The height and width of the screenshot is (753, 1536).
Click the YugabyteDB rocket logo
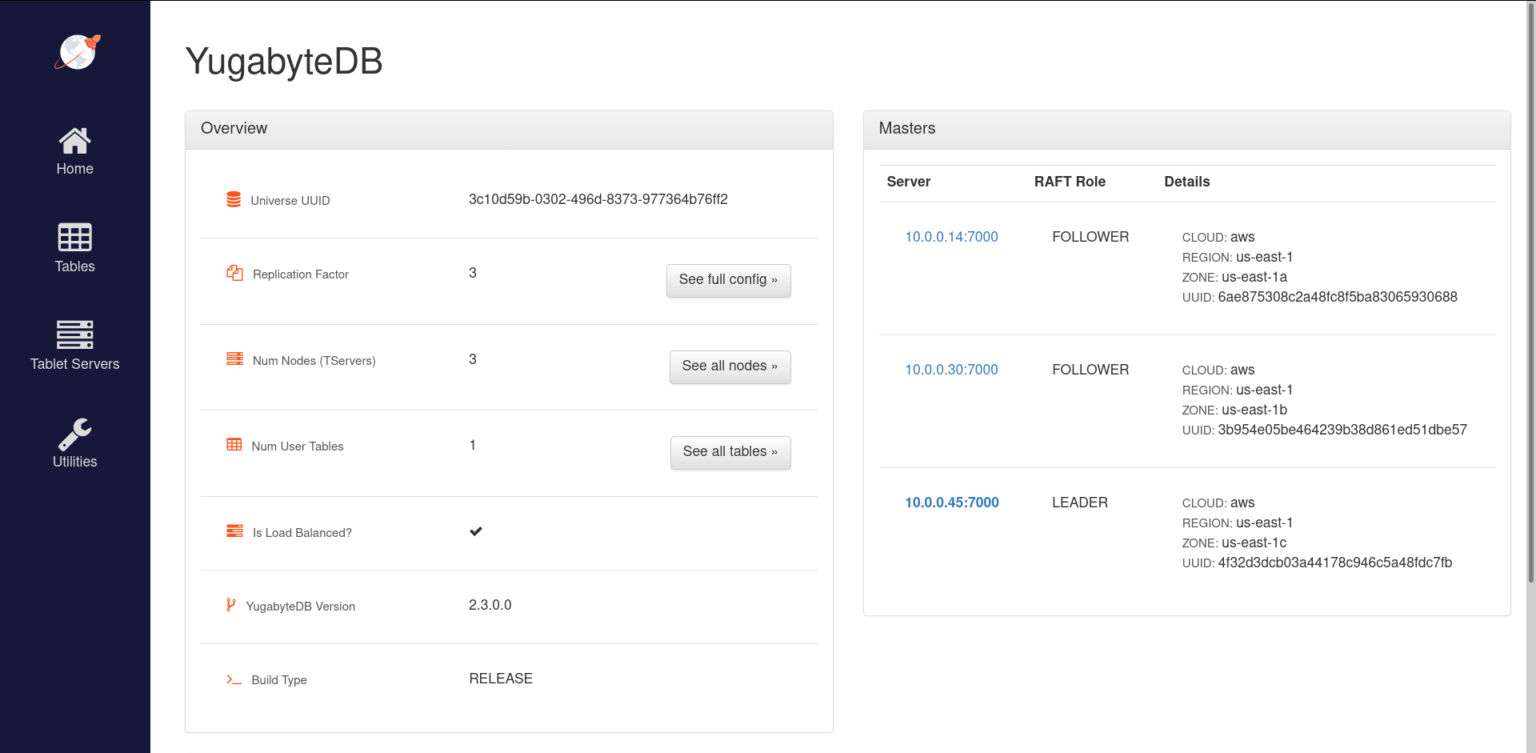pos(77,52)
